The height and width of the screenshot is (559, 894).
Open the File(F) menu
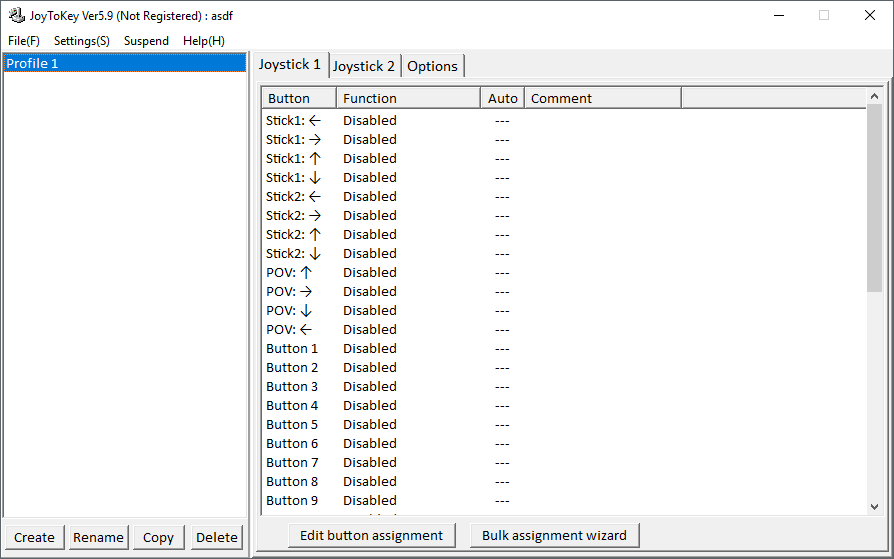coord(24,41)
